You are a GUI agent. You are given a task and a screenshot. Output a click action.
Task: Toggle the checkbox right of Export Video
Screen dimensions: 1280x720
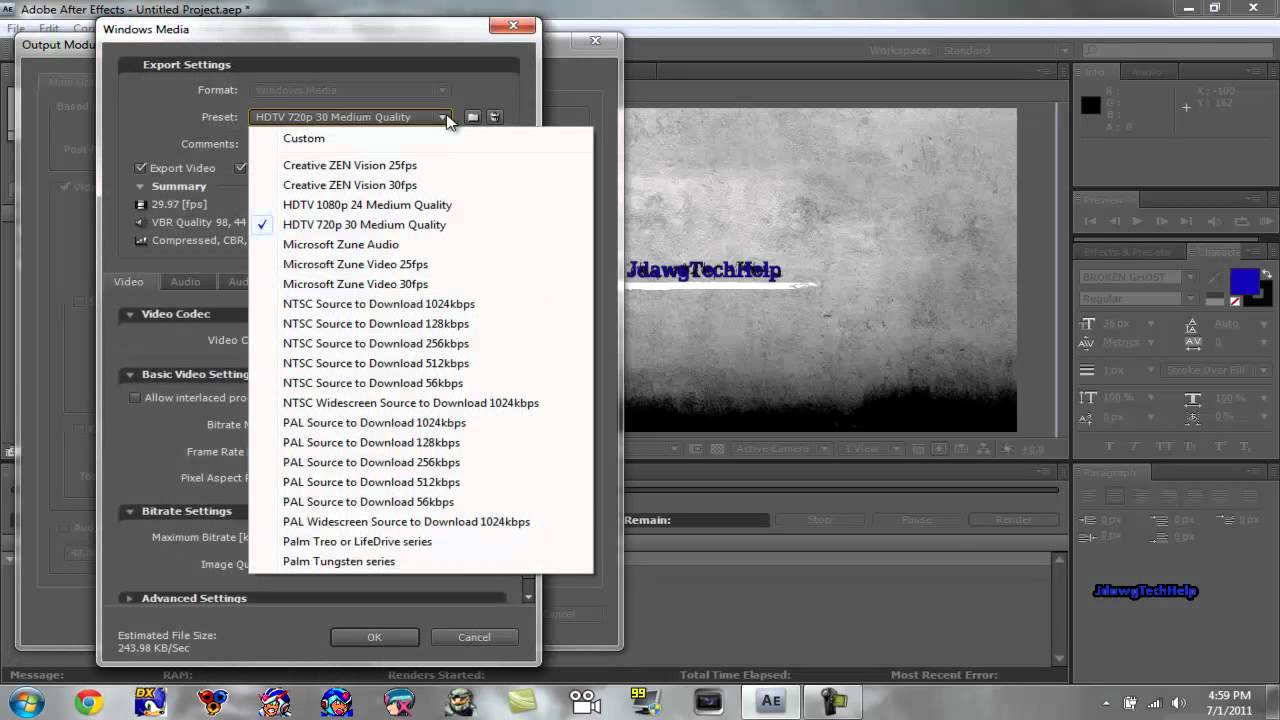[241, 168]
